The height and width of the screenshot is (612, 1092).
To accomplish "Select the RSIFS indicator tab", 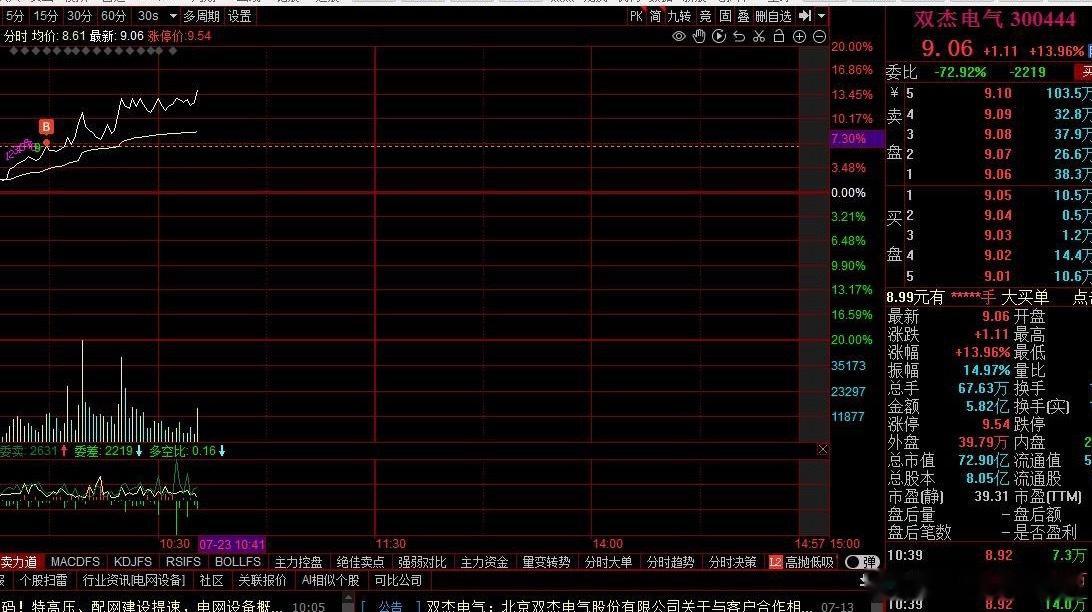I will point(183,561).
